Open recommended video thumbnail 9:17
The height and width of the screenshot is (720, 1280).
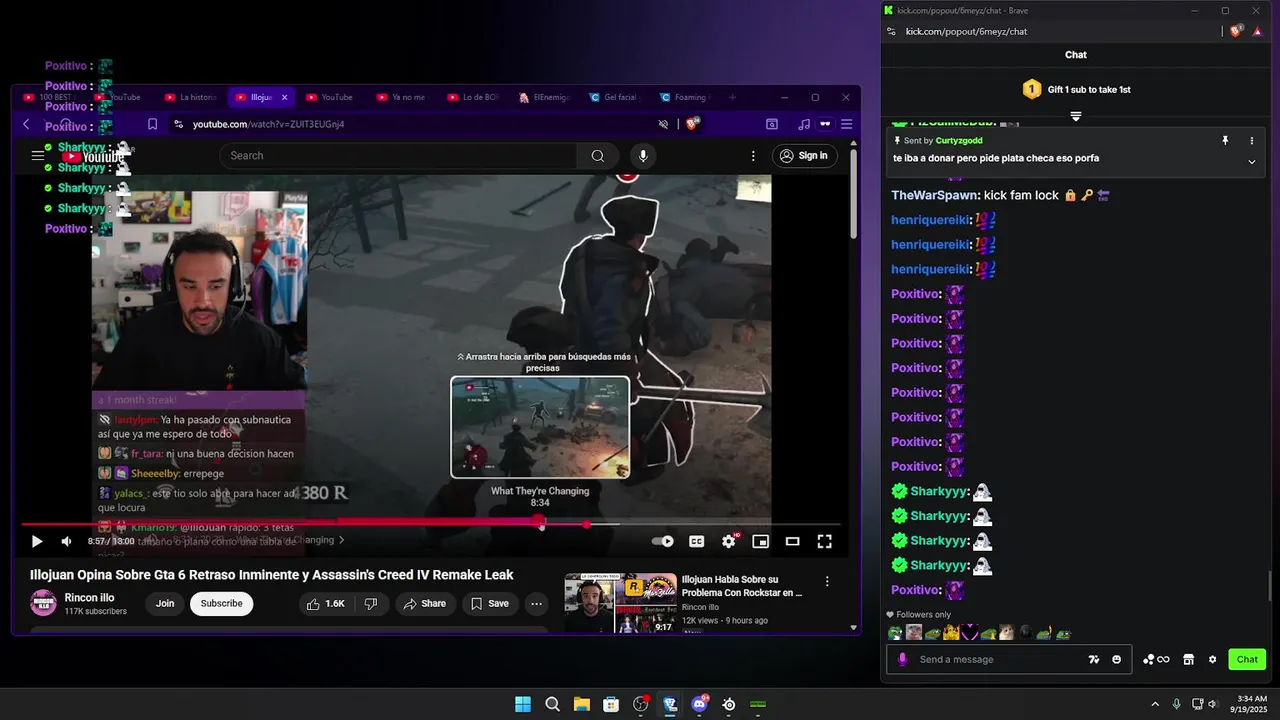pos(621,603)
